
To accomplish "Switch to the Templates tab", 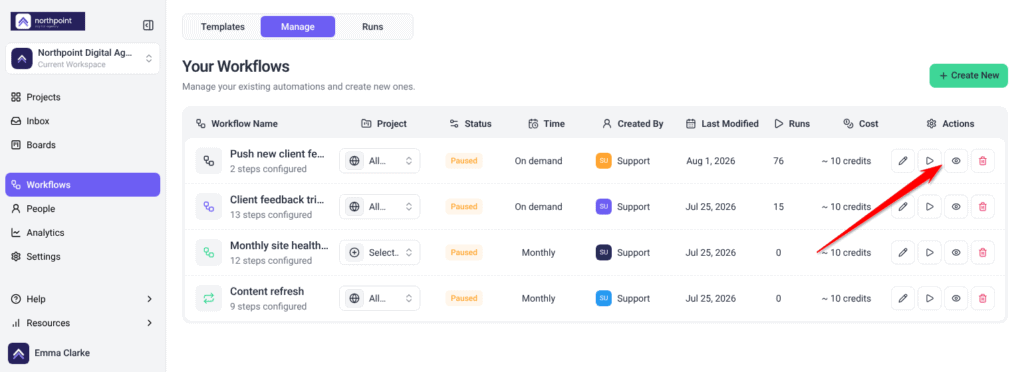I will point(223,27).
